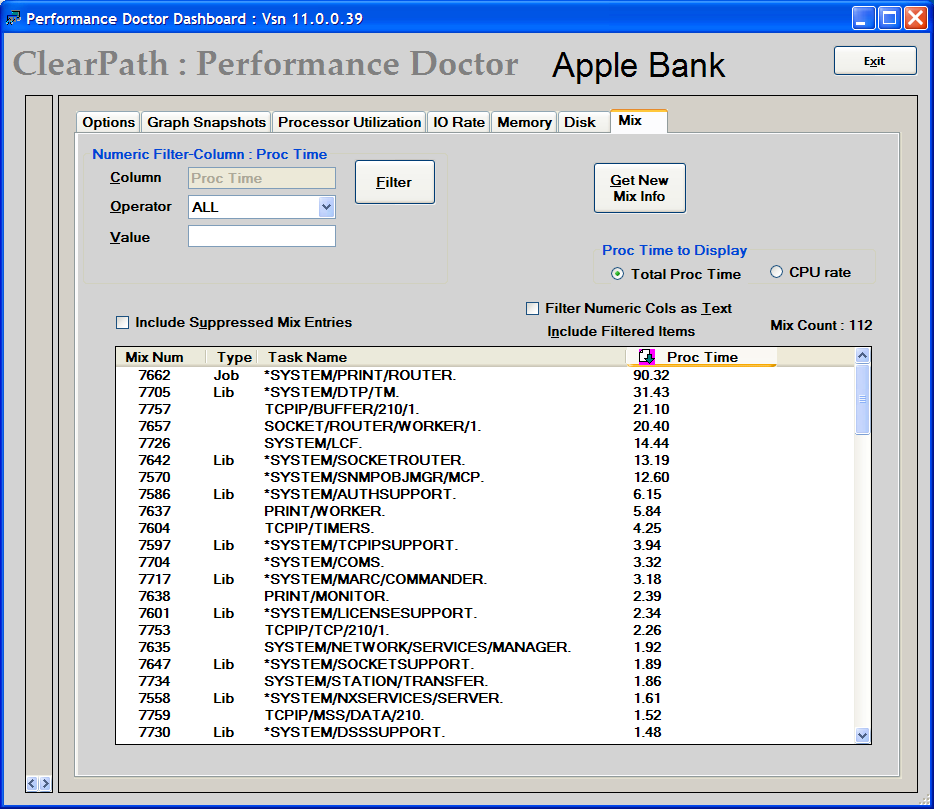Click the Job type cell for mix 7662
Screen dimensions: 934x809
tap(226, 375)
